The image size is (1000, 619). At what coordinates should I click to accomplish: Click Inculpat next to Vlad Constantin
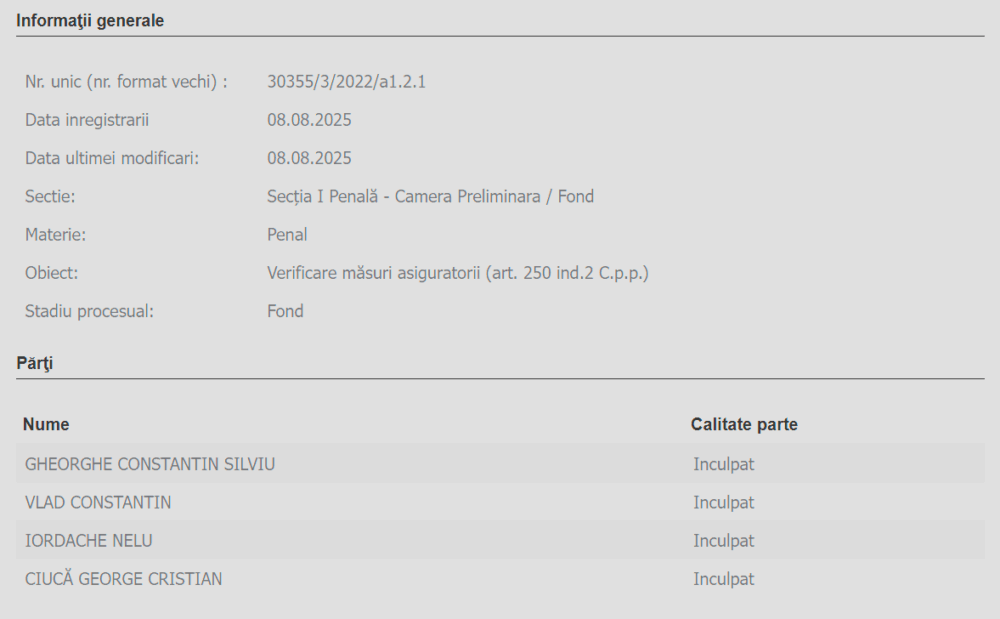coord(724,502)
